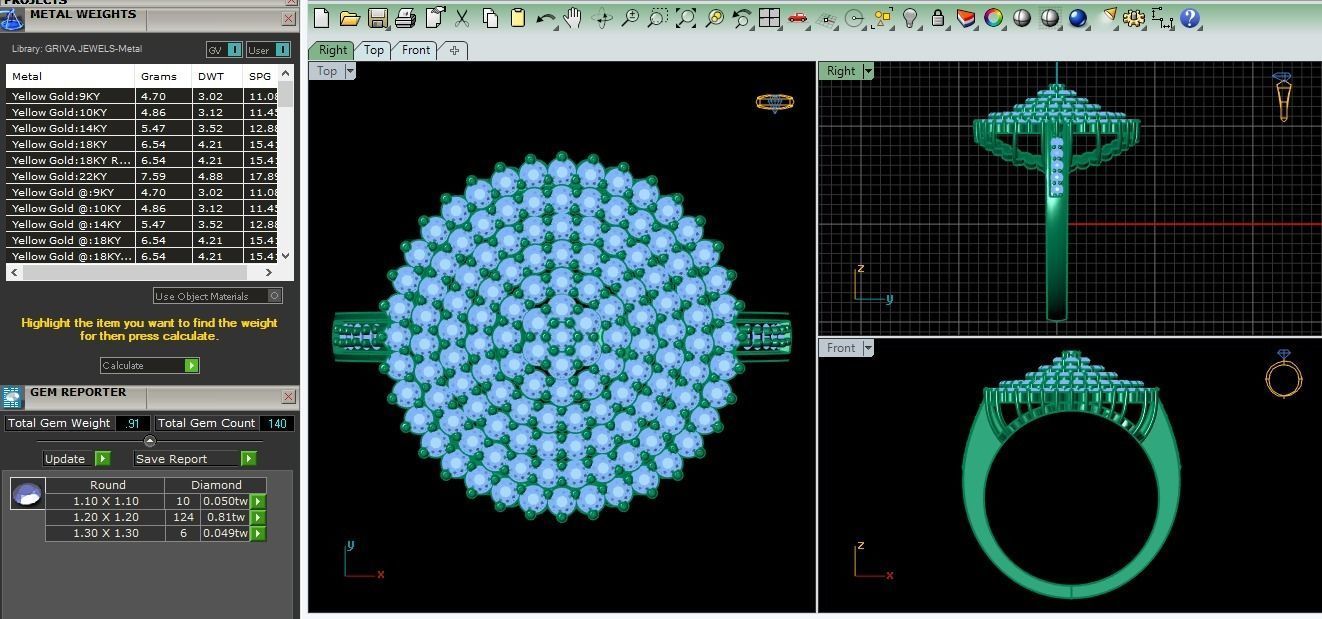Viewport: 1322px width, 619px height.
Task: Choose the Zoom window tool
Action: pos(658,17)
